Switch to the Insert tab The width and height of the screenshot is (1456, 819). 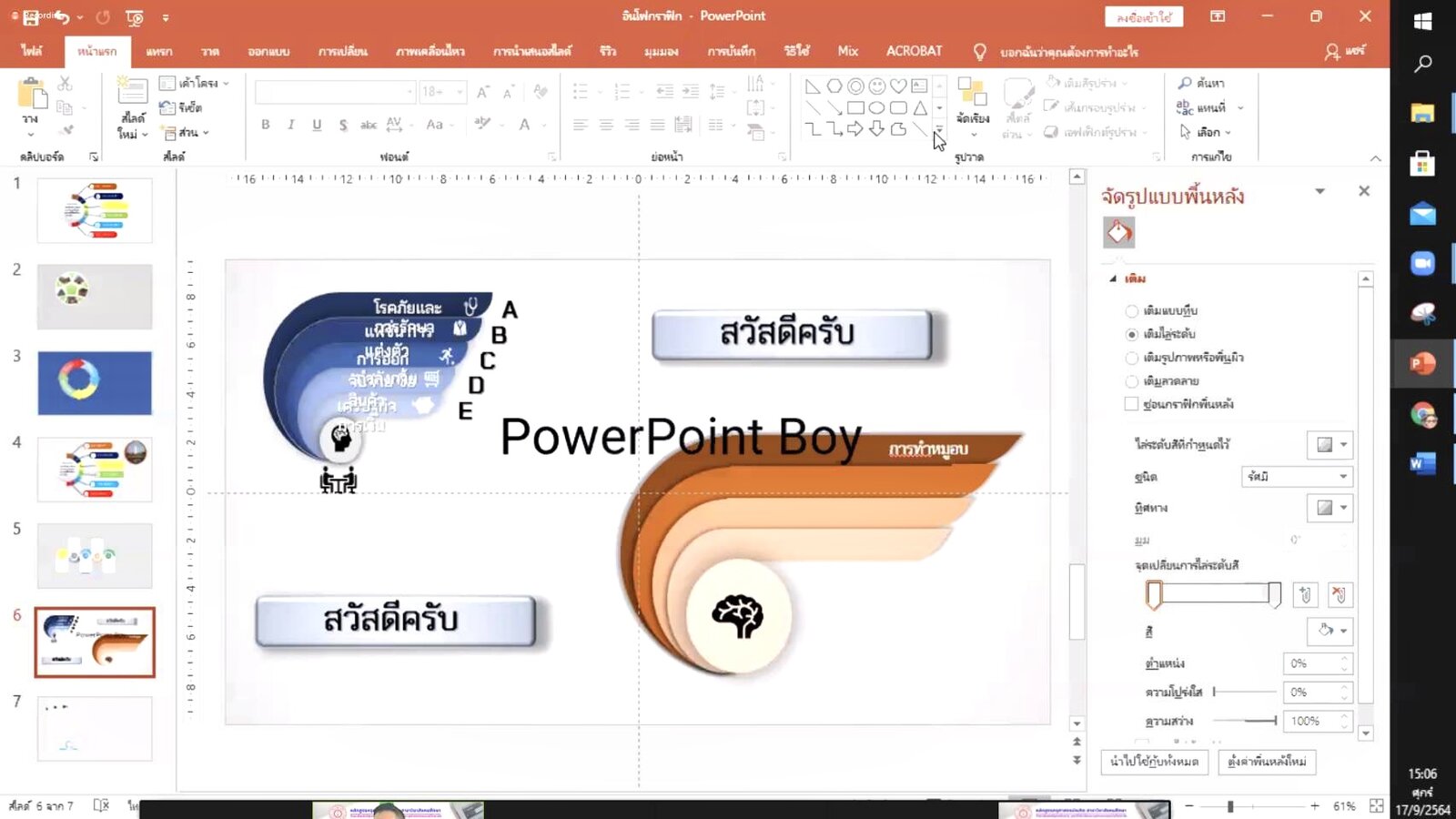(159, 51)
